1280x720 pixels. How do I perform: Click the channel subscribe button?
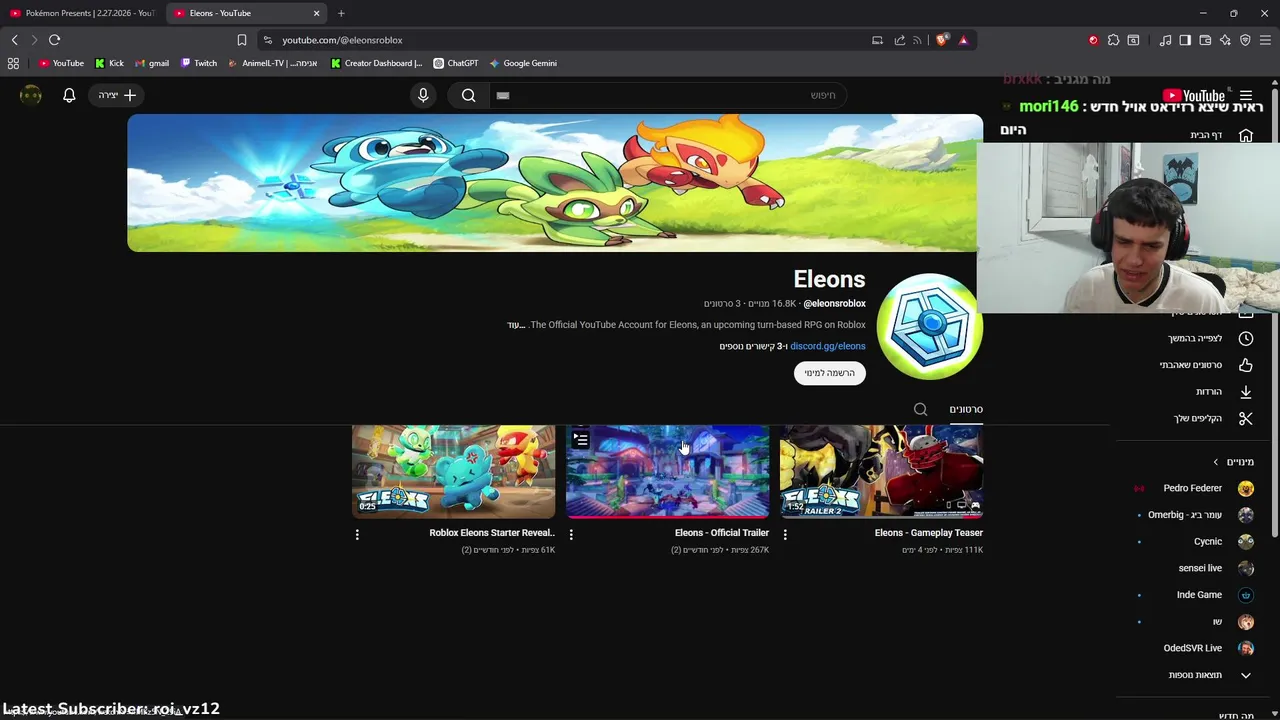[830, 373]
